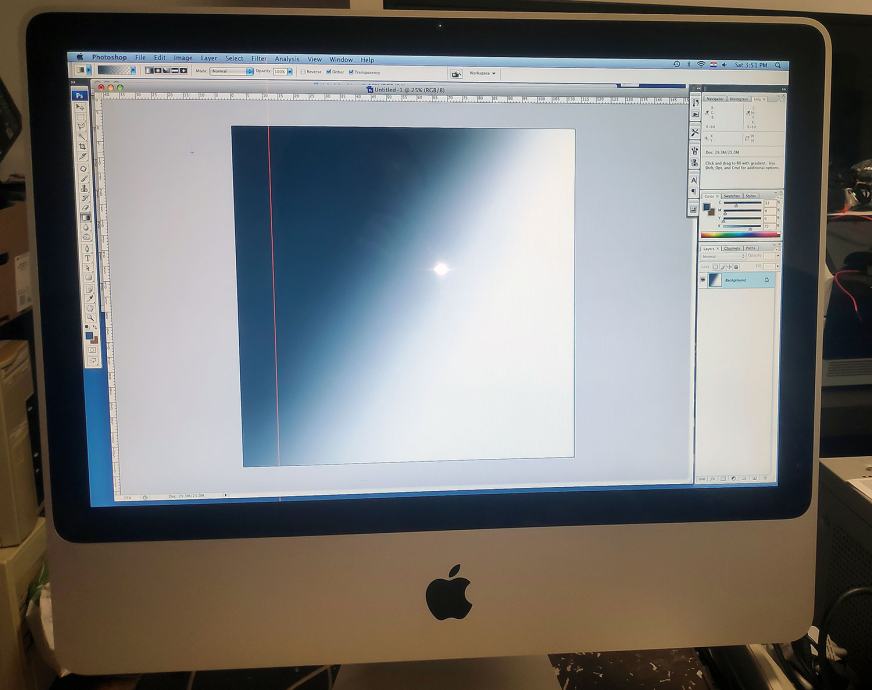Screen dimensions: 872x690
Task: Open the Filter menu
Action: point(258,58)
